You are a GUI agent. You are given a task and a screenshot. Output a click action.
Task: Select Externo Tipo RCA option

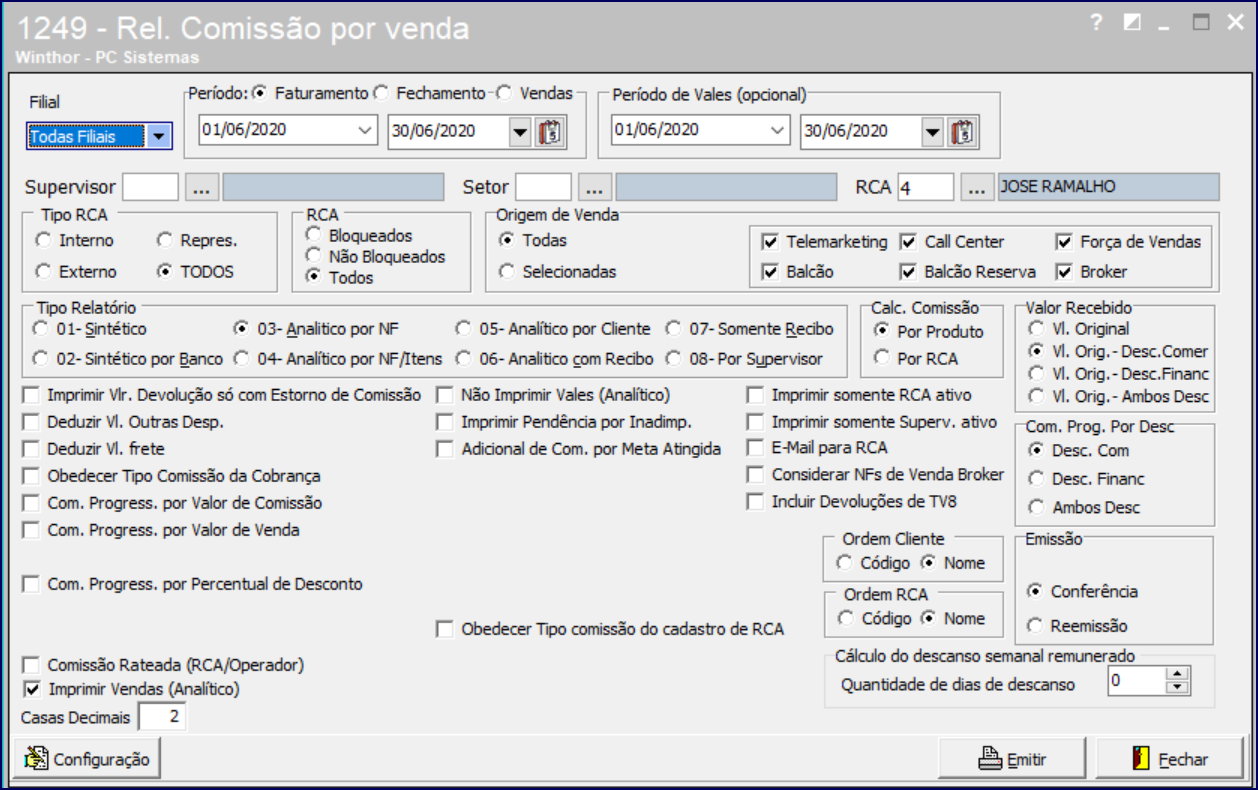click(43, 272)
